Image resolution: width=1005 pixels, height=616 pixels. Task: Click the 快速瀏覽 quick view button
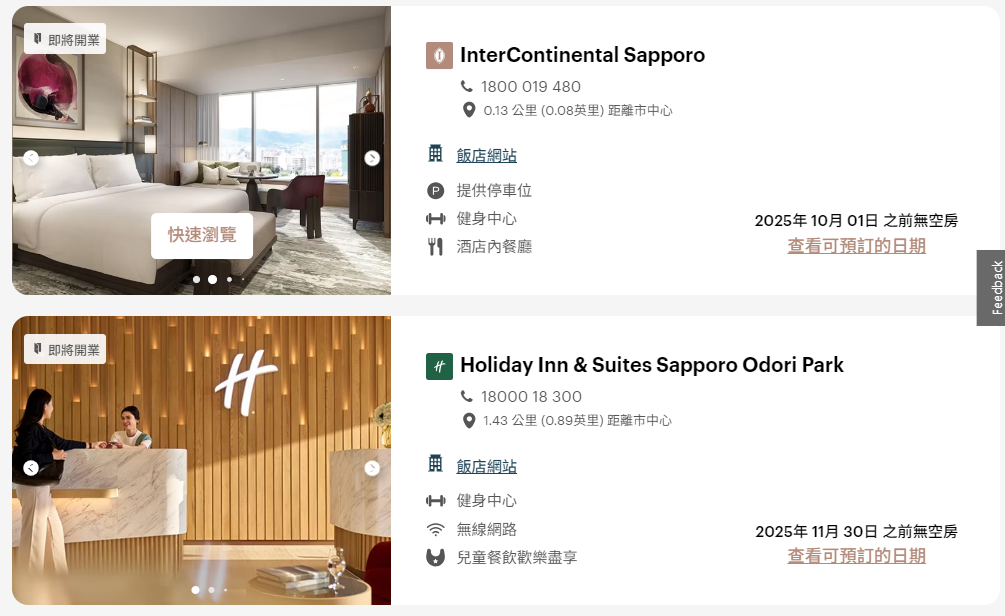tap(202, 235)
